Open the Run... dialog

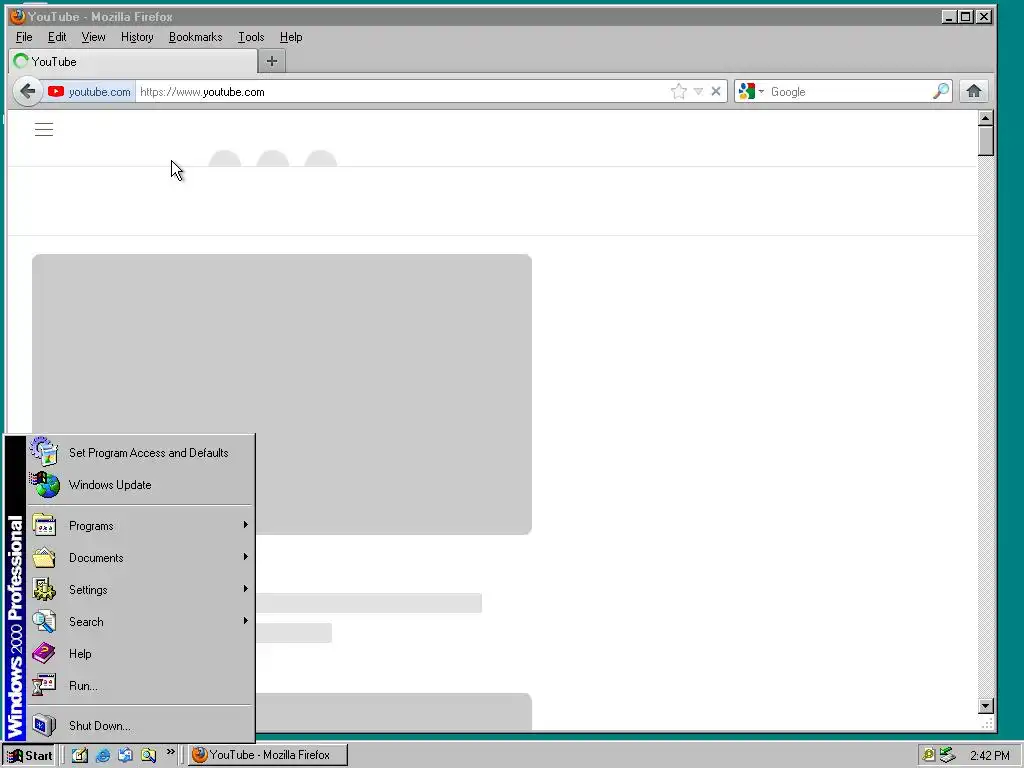coord(140,686)
